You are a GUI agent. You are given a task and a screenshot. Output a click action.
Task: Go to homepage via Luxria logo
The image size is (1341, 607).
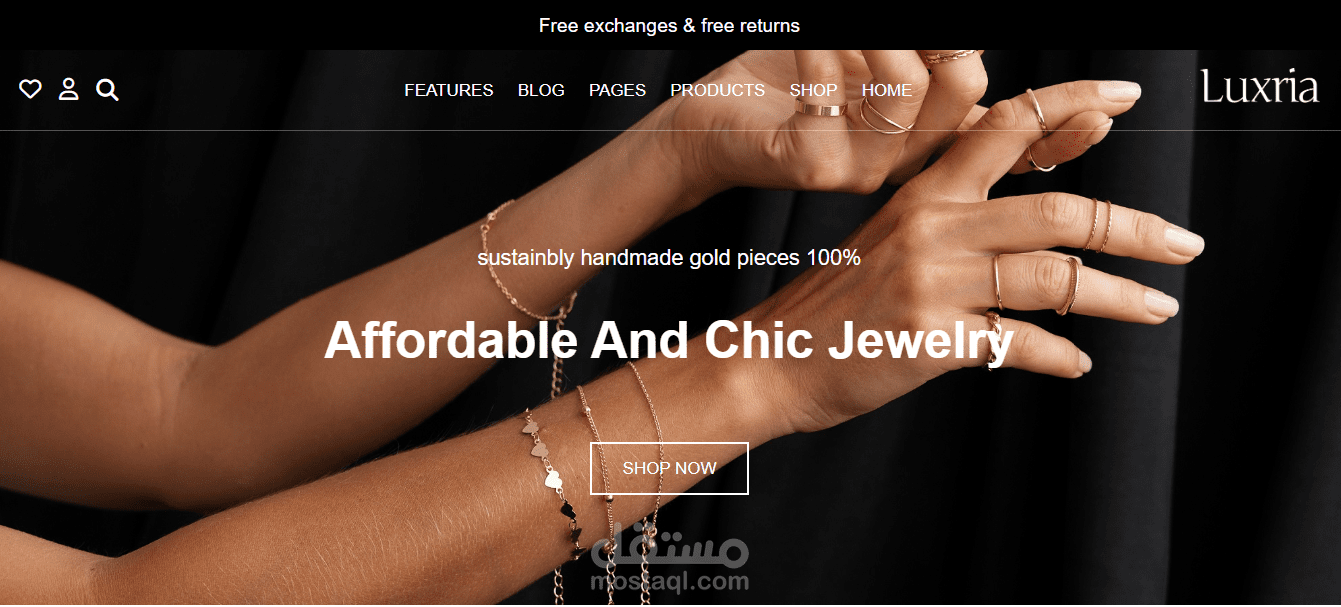coord(1260,87)
